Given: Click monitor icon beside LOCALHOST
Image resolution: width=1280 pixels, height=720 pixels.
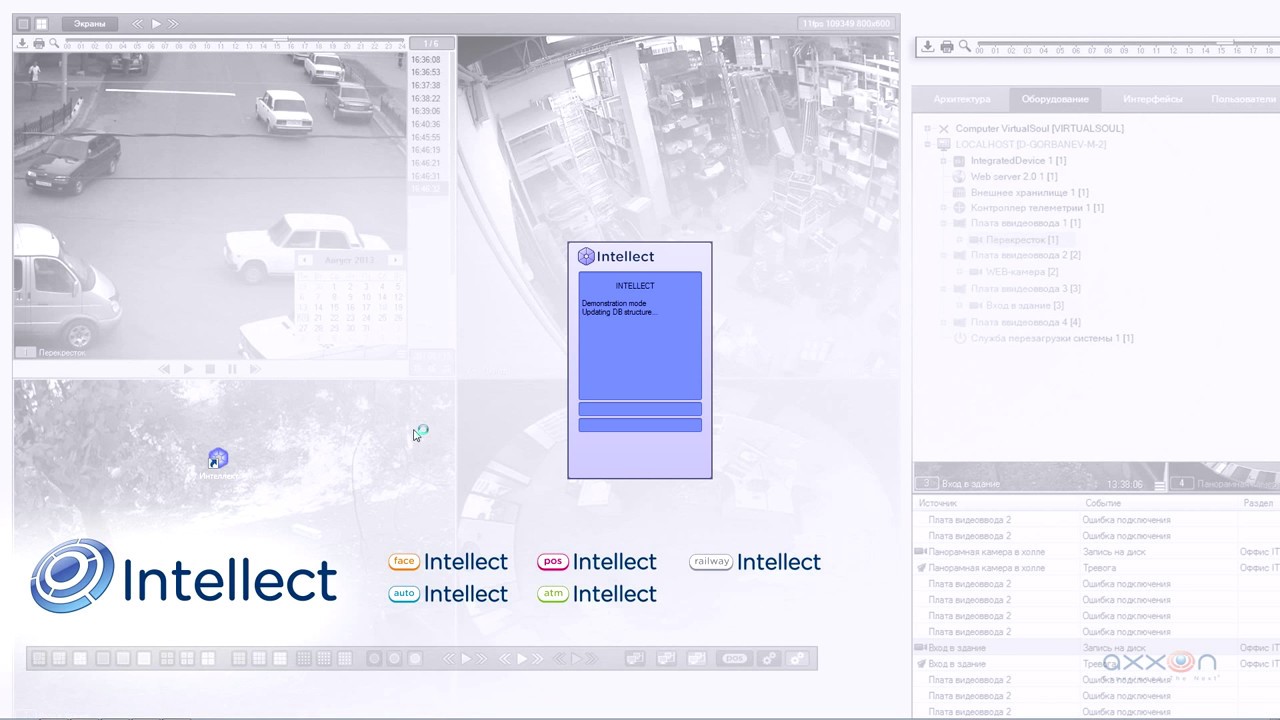Looking at the screenshot, I should pos(944,145).
